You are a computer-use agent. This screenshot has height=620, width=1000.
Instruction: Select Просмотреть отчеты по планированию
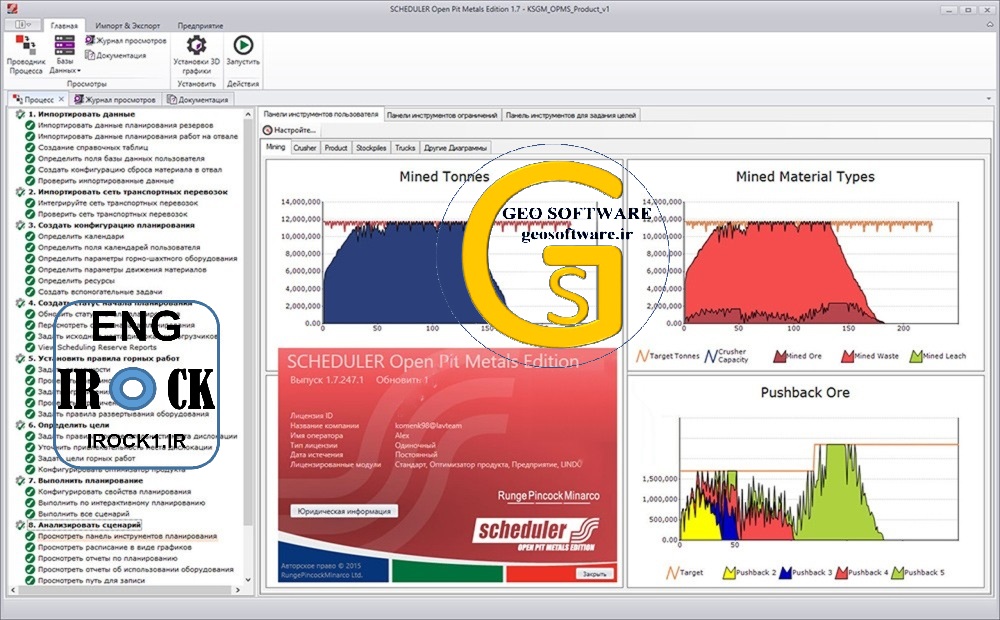108,558
